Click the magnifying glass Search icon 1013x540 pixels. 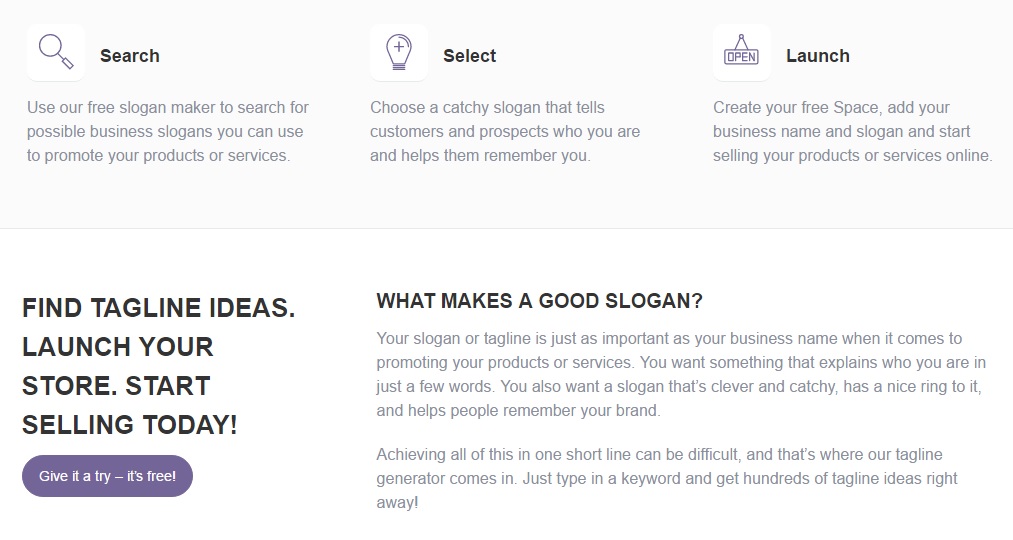click(56, 51)
